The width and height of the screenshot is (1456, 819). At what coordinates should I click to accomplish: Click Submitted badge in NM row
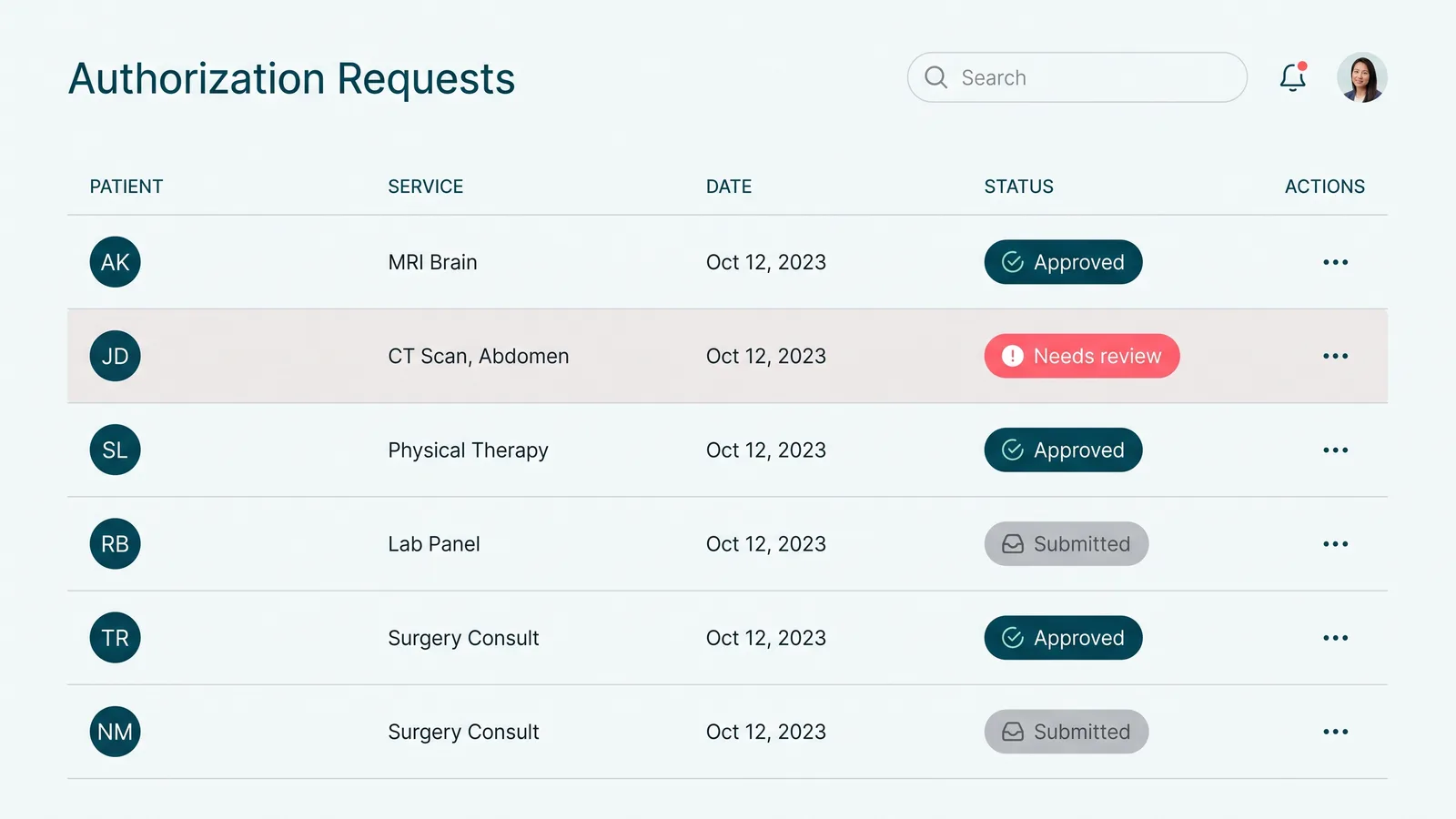(x=1067, y=732)
